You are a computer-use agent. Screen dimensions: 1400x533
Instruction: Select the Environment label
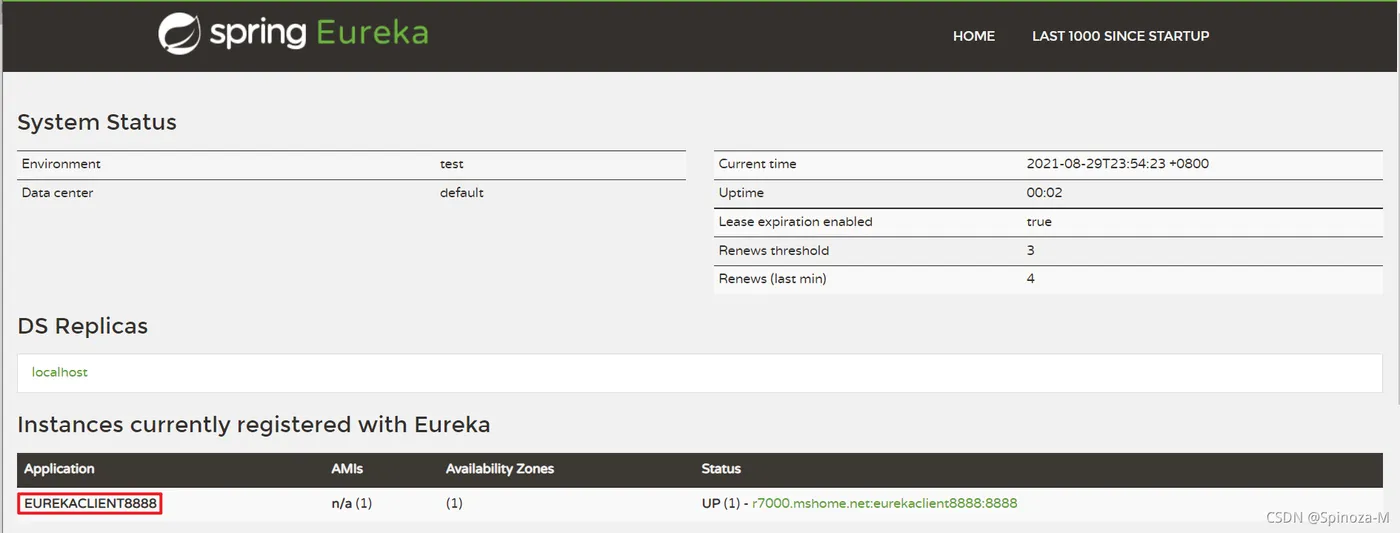coord(61,164)
